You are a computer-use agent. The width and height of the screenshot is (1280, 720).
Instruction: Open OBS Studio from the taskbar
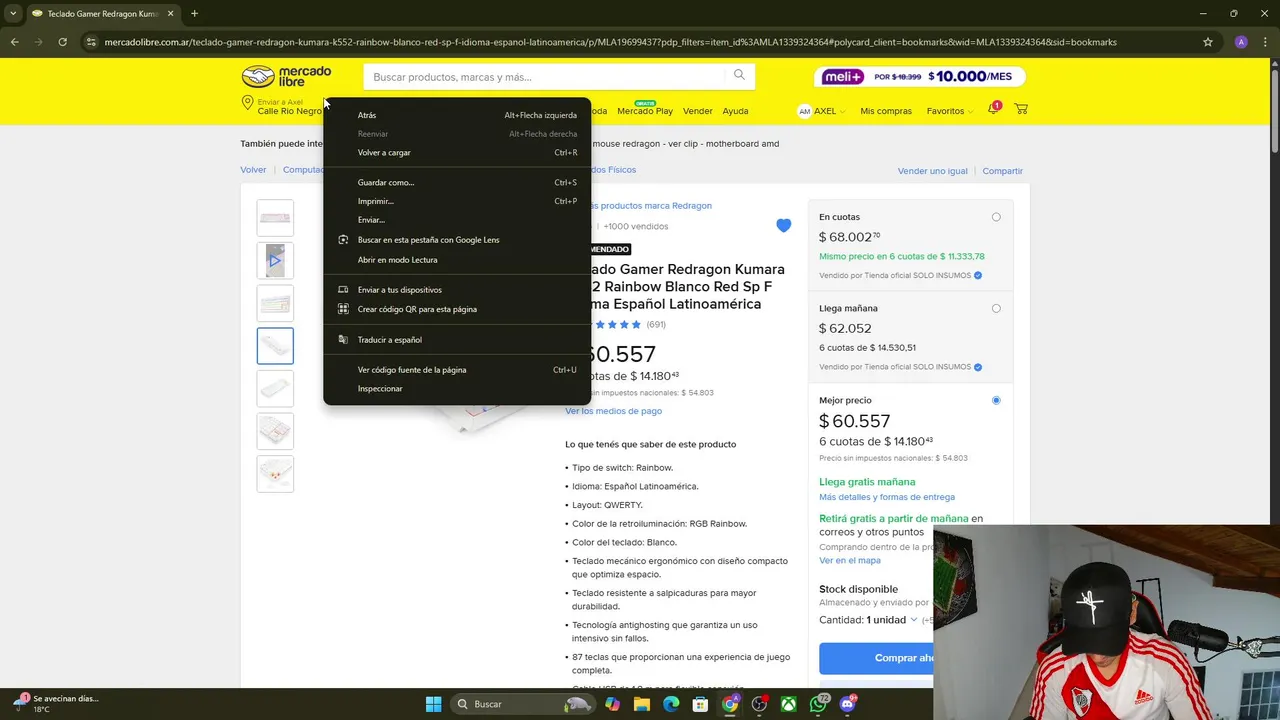[x=760, y=704]
